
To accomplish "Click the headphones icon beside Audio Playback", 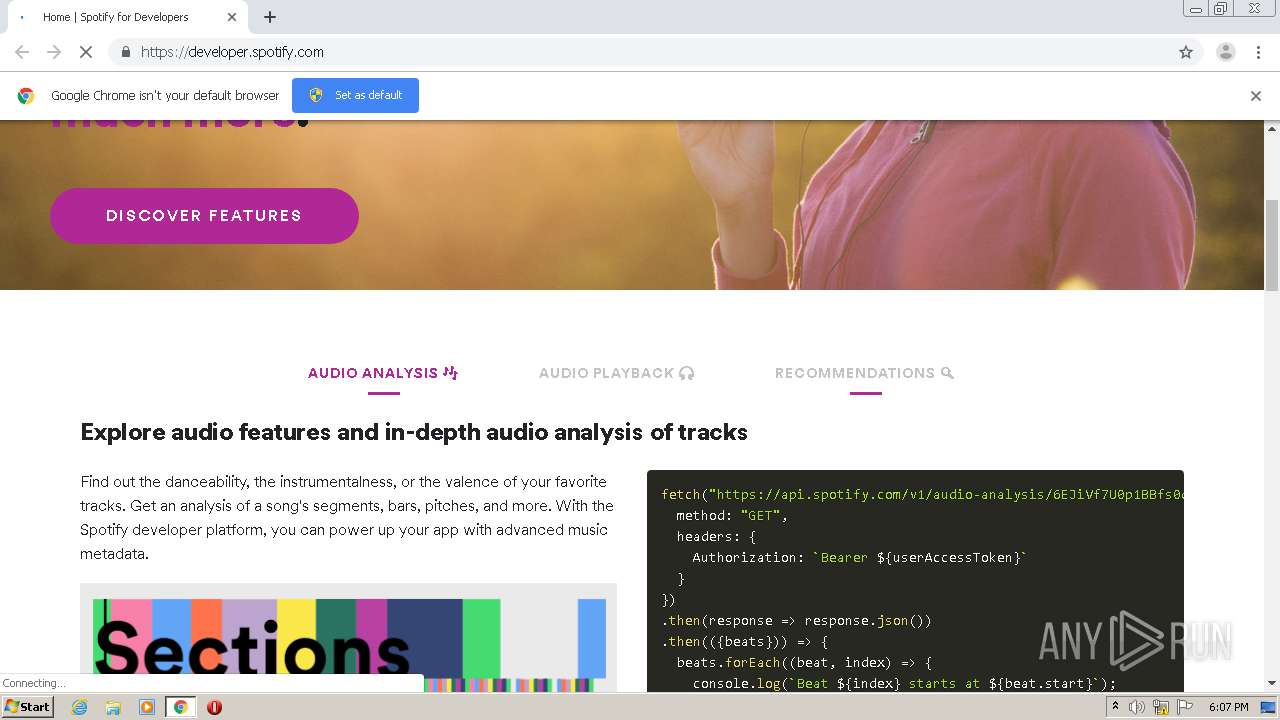I will pos(686,373).
